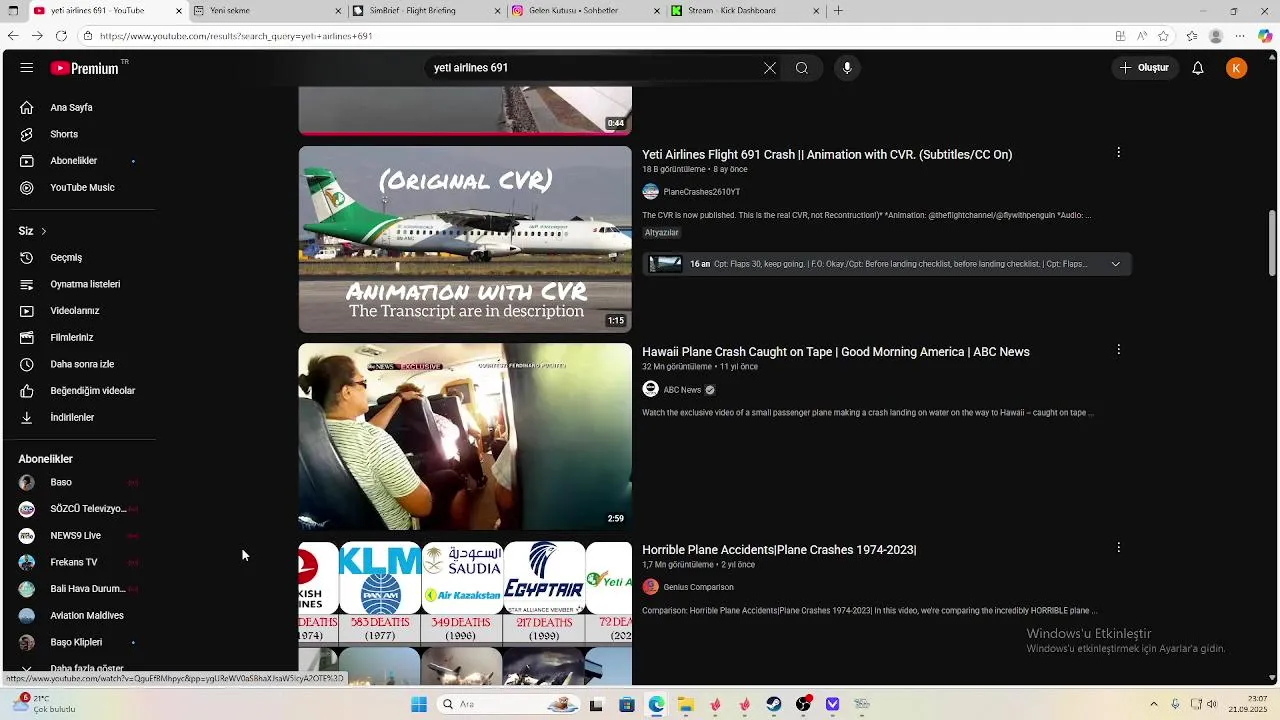Screen dimensions: 1280x720
Task: Open Horrible Plane Accidents title link
Action: coord(779,550)
